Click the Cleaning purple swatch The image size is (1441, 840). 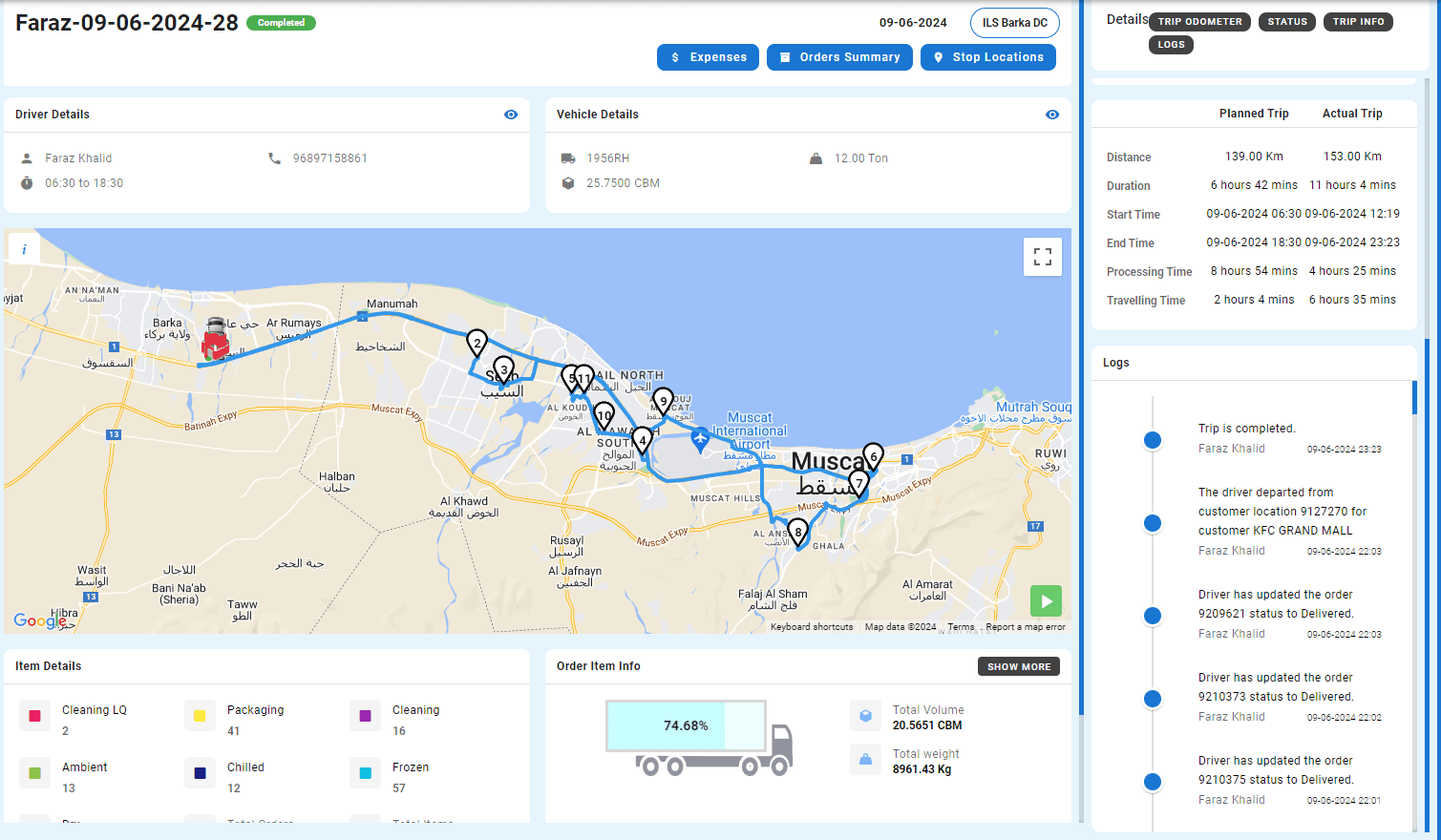point(365,716)
